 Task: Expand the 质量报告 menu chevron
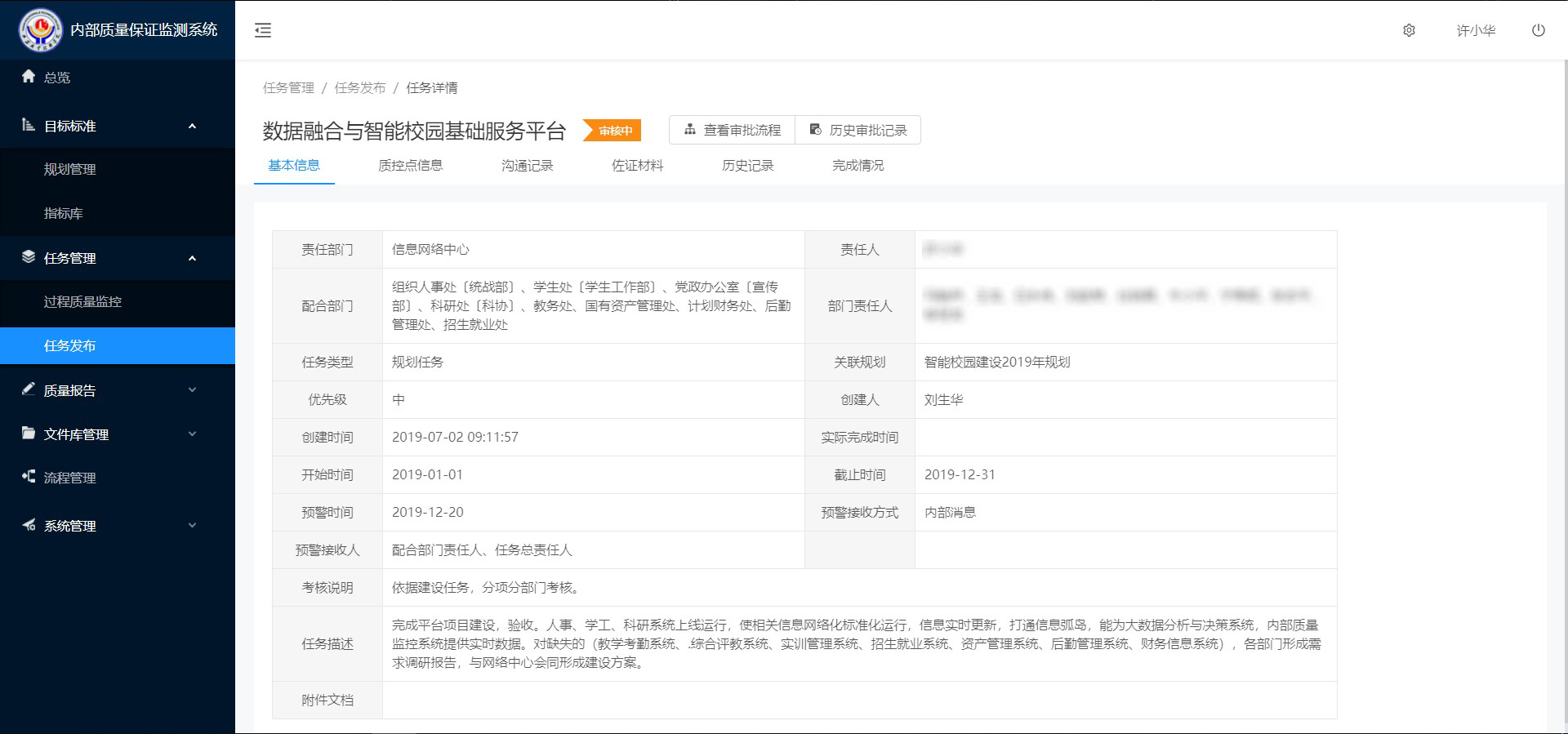tap(192, 390)
